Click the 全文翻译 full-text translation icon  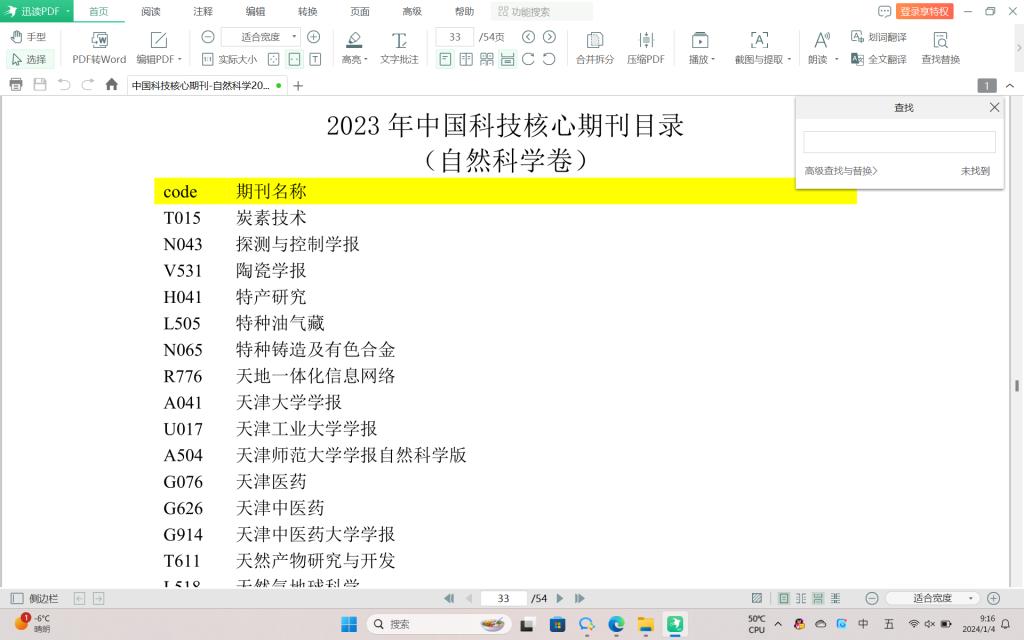857,59
